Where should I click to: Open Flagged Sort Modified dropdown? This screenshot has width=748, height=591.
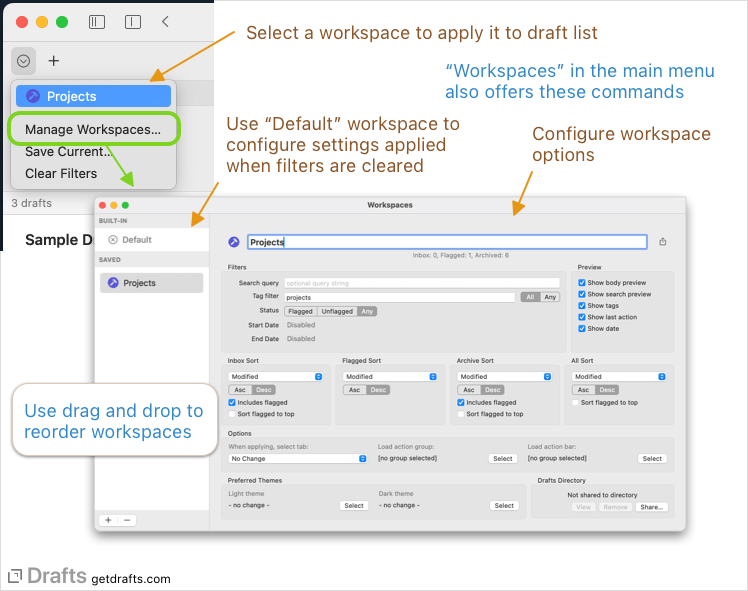pos(390,377)
